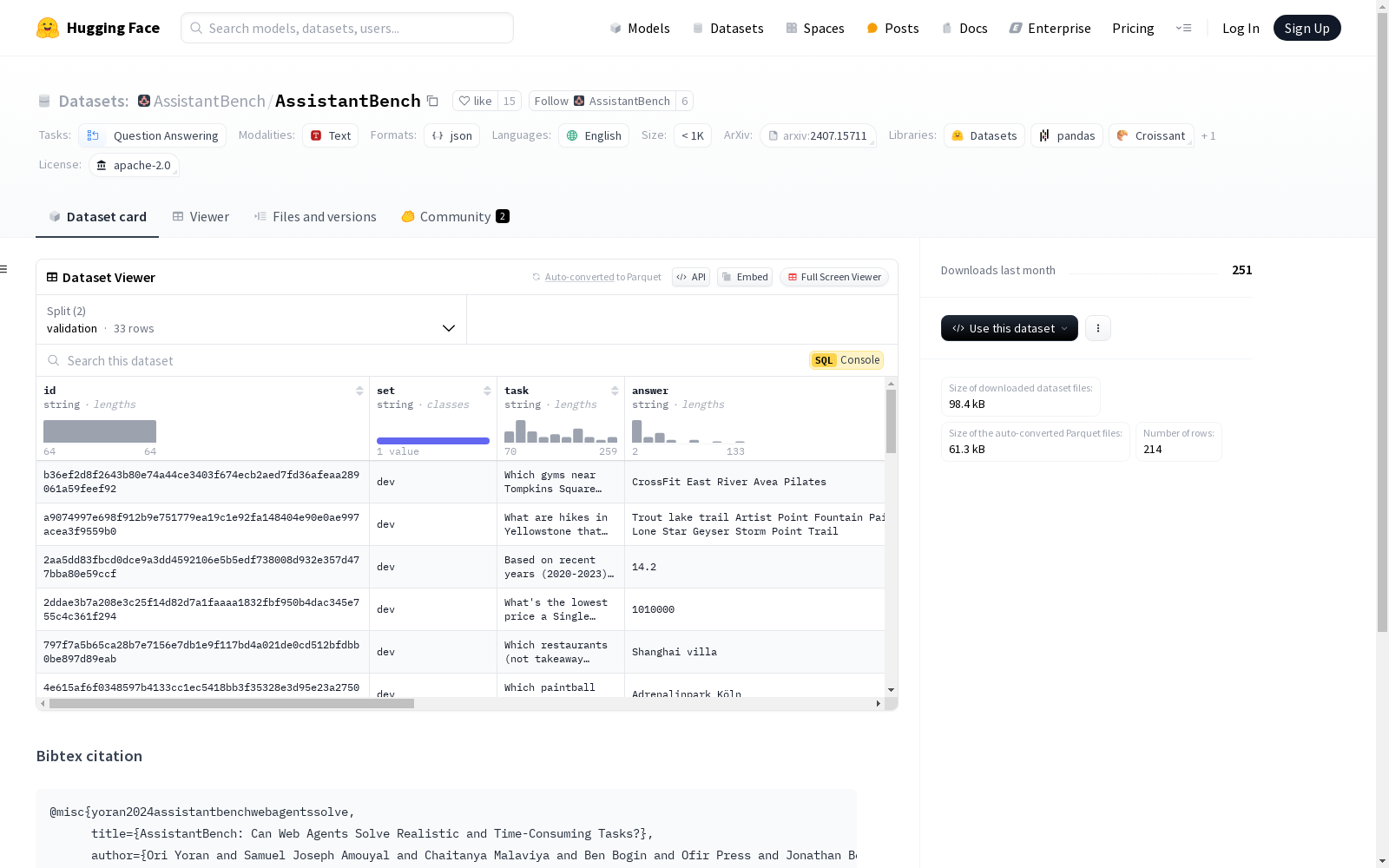The image size is (1389, 868).
Task: Click the English language tag
Action: 594,135
